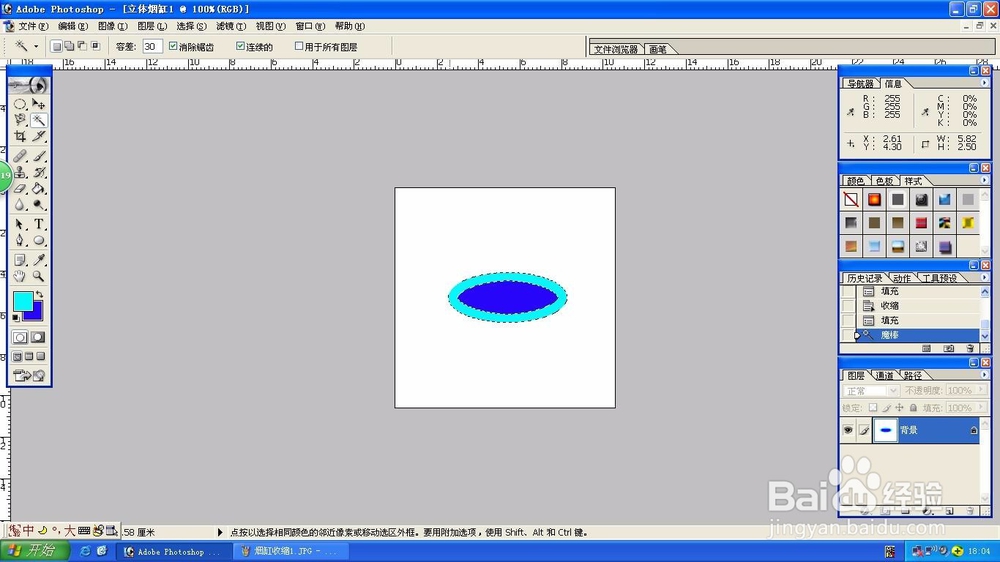
Task: Toggle the contiguous (连续的) checkbox
Action: coord(240,46)
